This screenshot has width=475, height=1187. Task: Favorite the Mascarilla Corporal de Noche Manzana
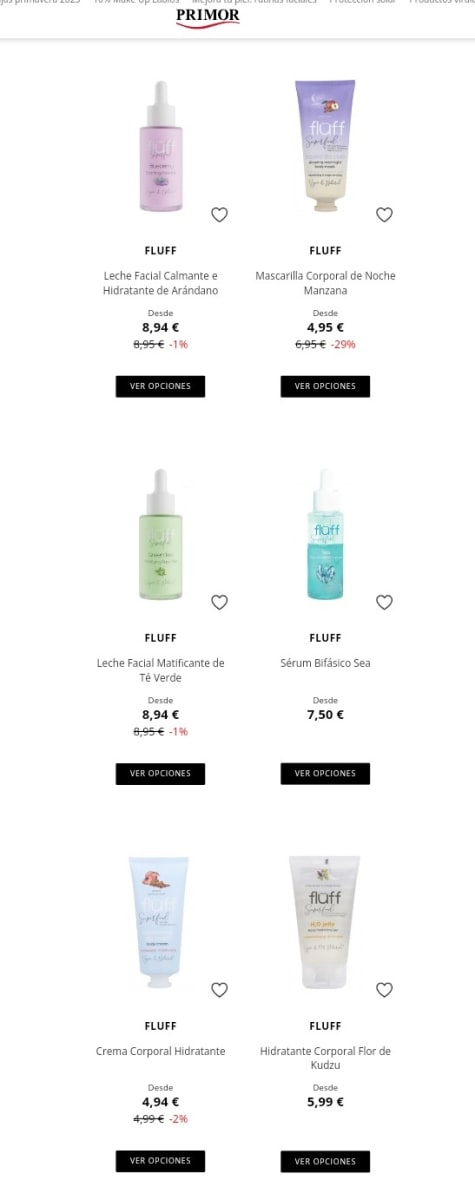click(384, 215)
